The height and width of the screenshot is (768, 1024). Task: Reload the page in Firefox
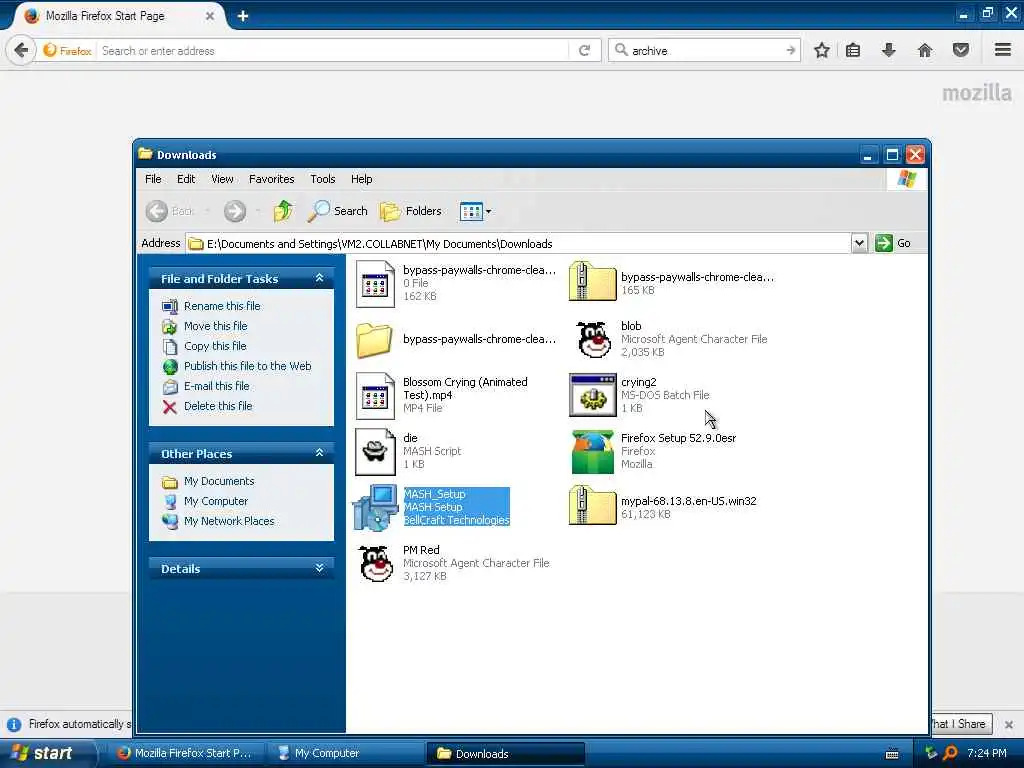[x=584, y=50]
